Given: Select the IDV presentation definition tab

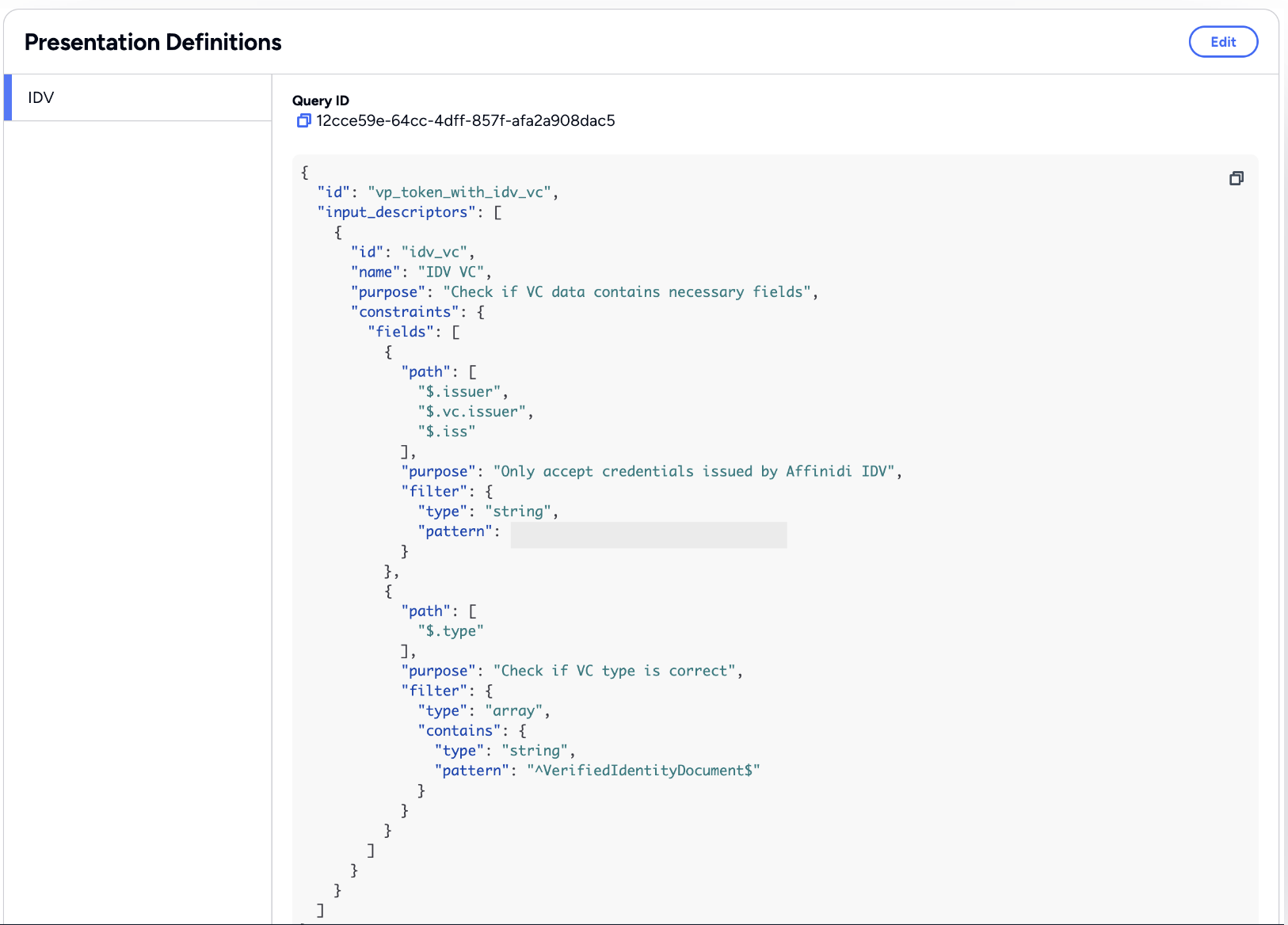Looking at the screenshot, I should (138, 97).
